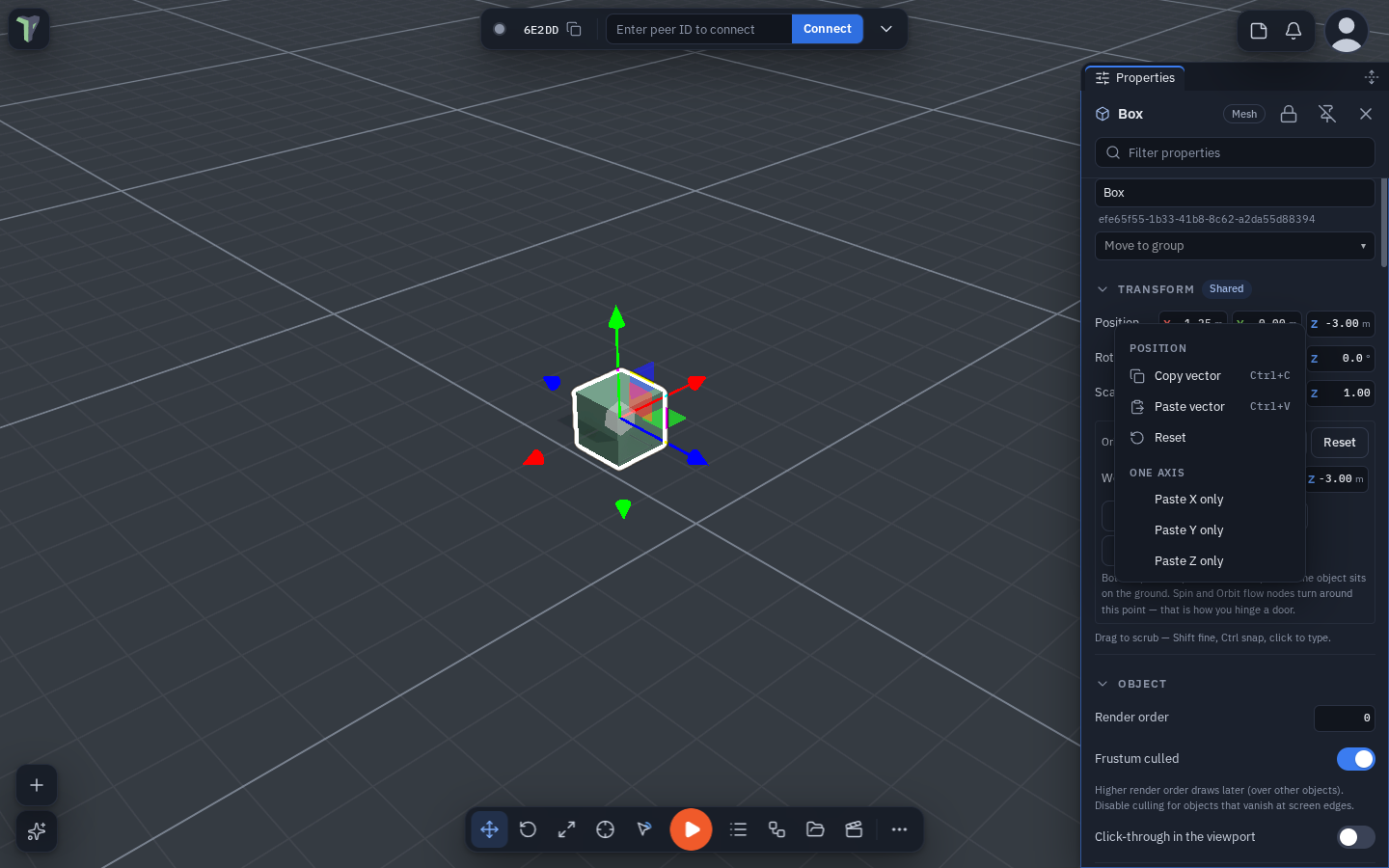Image resolution: width=1389 pixels, height=868 pixels.
Task: Close the Box properties panel
Action: pos(1366,114)
